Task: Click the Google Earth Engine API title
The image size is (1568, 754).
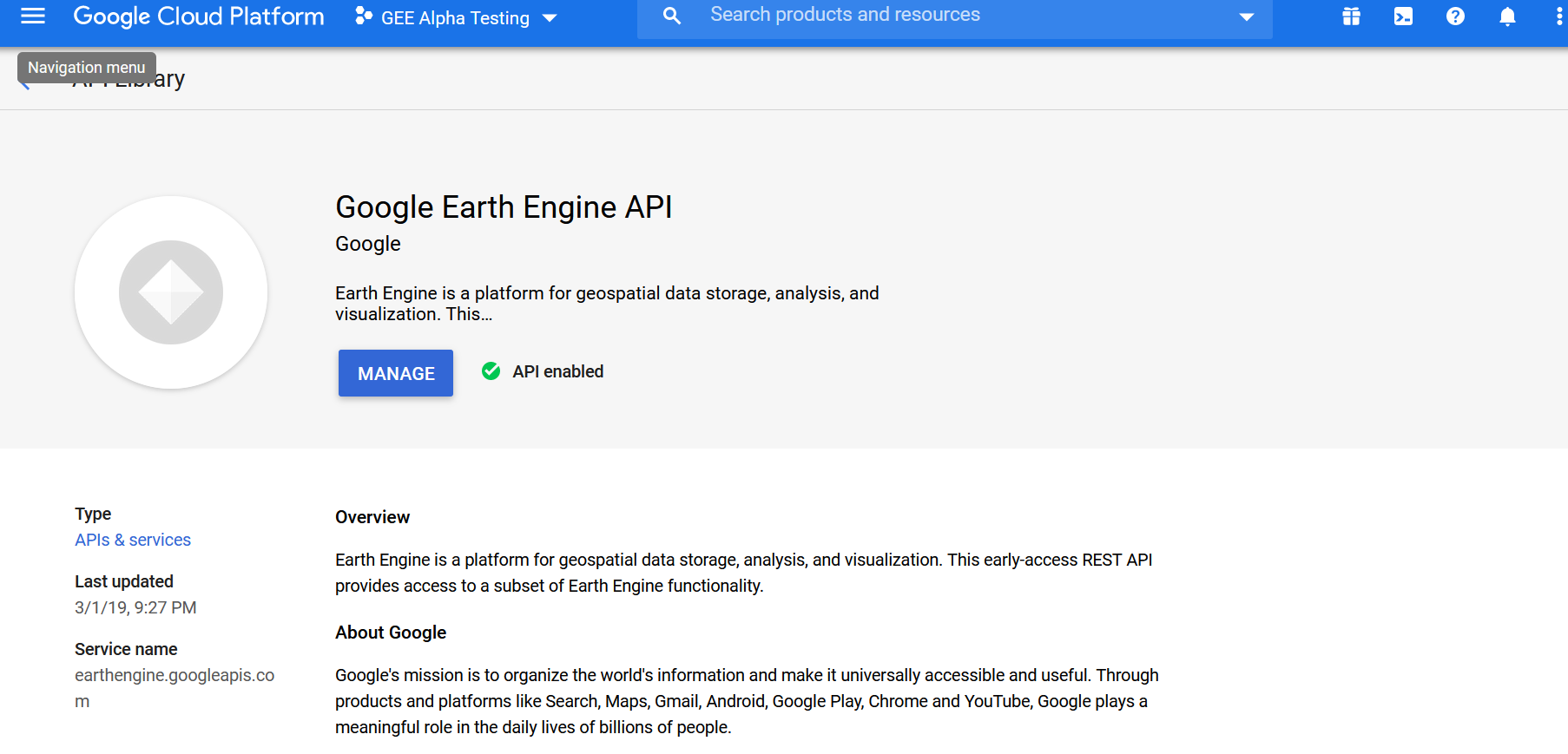Action: pos(504,207)
